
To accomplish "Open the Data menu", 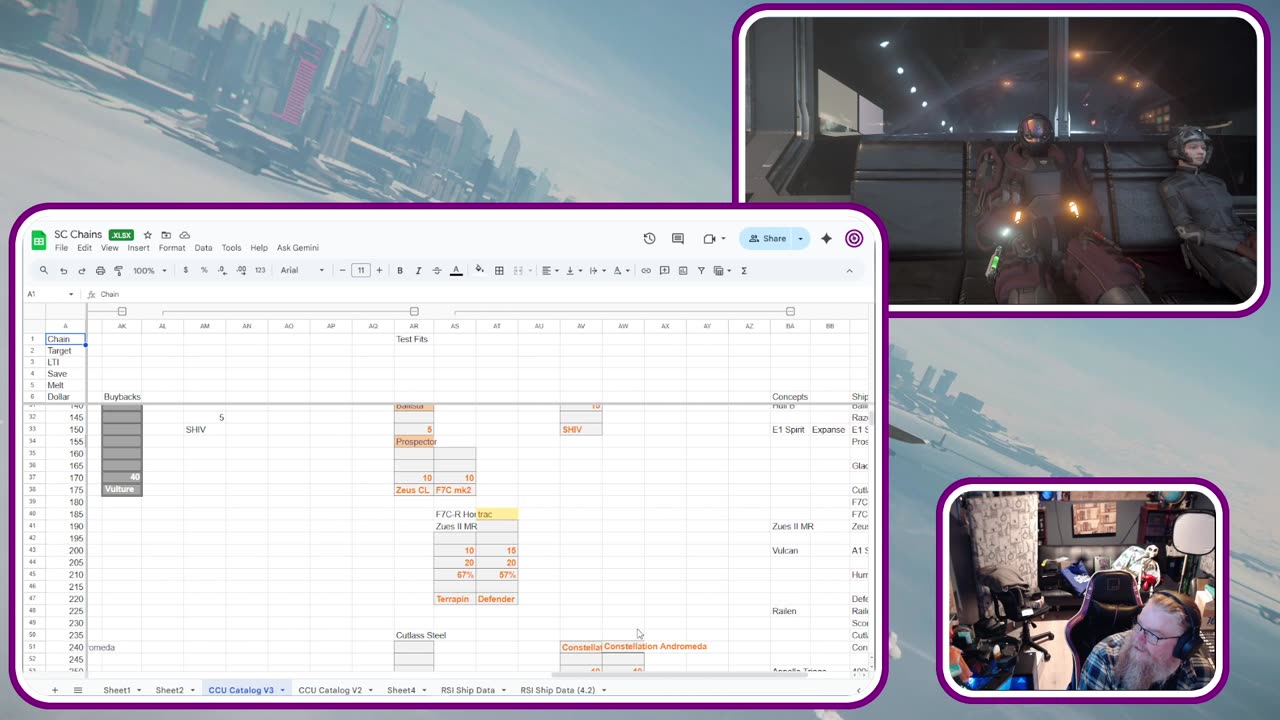I will [x=203, y=248].
